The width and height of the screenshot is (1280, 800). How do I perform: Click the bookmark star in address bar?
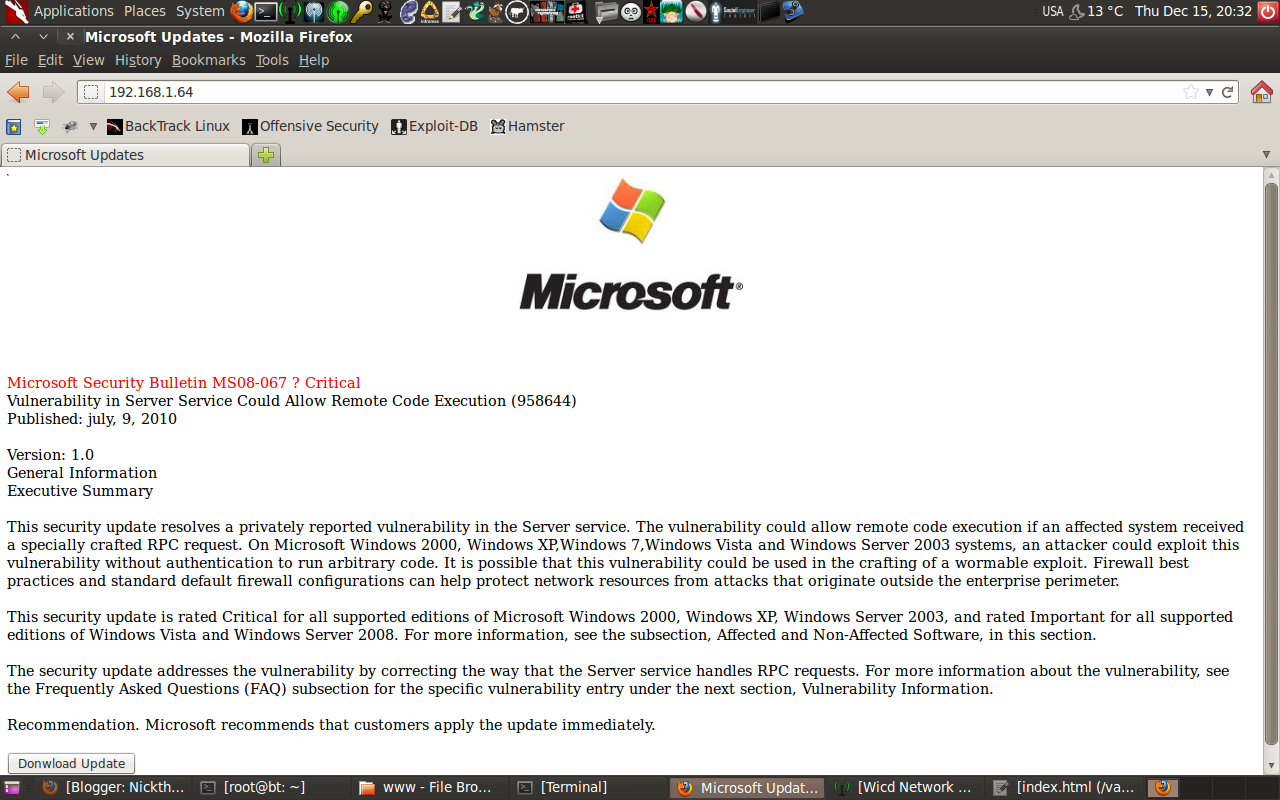coord(1190,92)
